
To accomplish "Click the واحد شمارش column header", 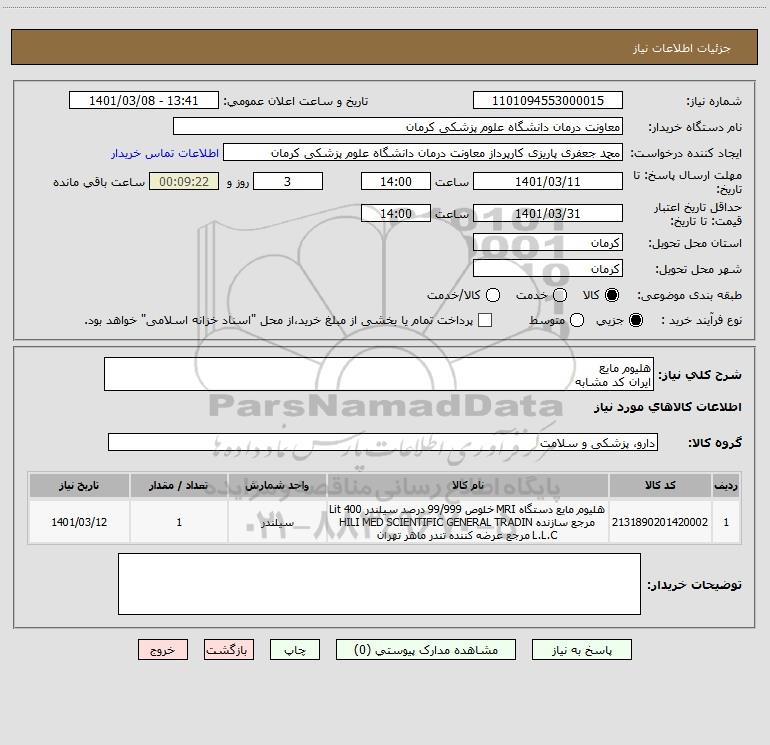I will point(277,485).
